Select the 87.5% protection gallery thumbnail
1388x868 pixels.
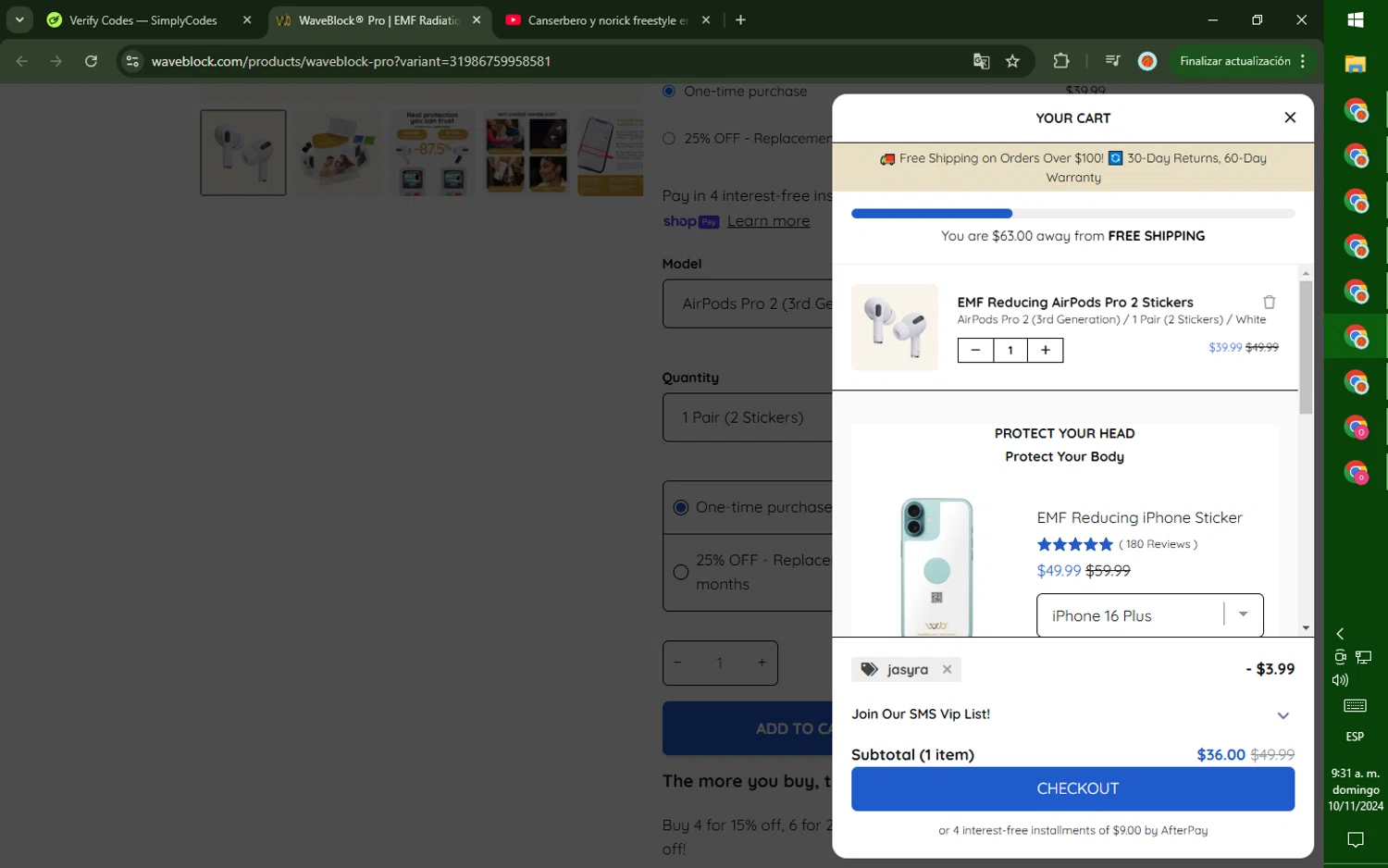tap(432, 153)
